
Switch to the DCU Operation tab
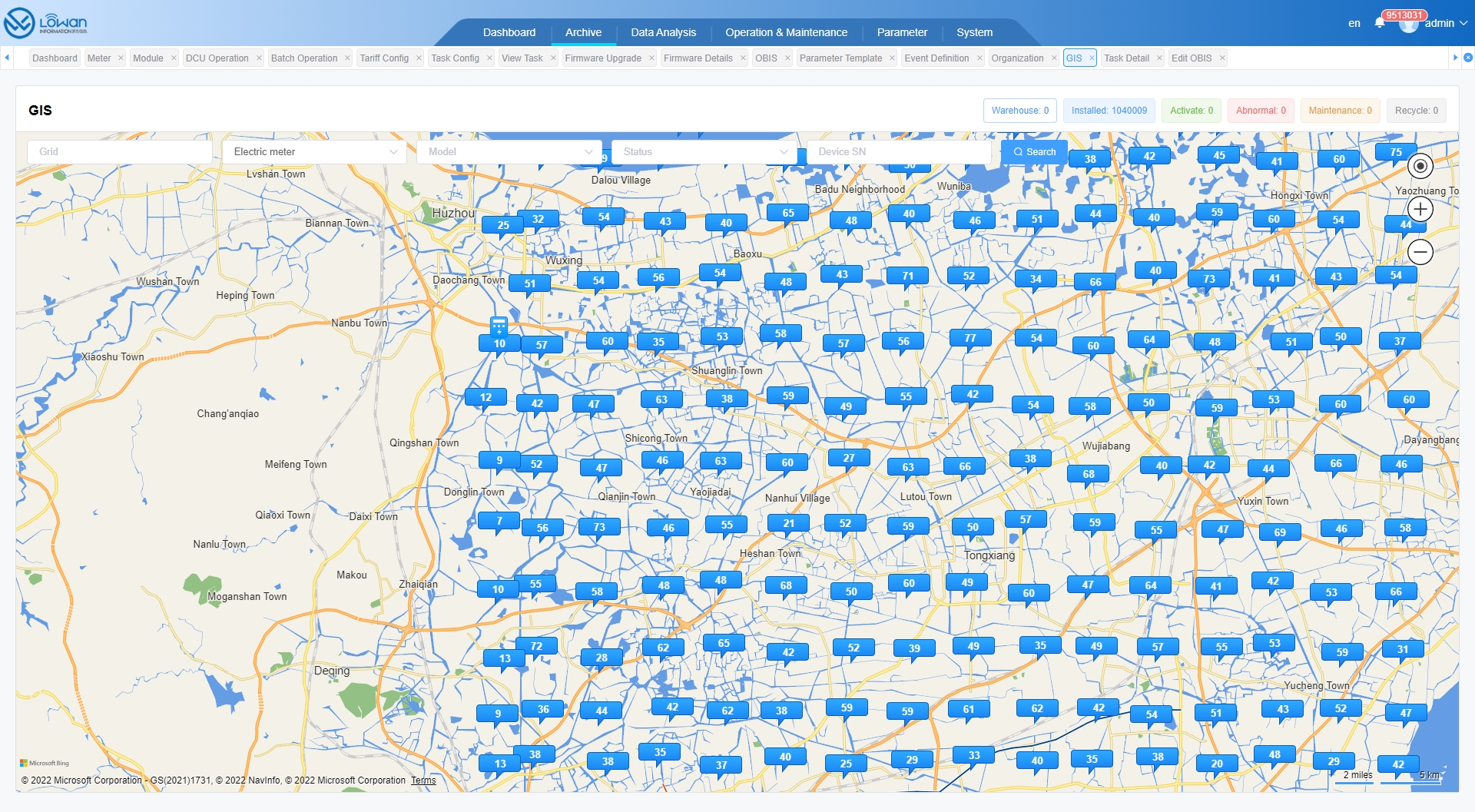(x=217, y=58)
